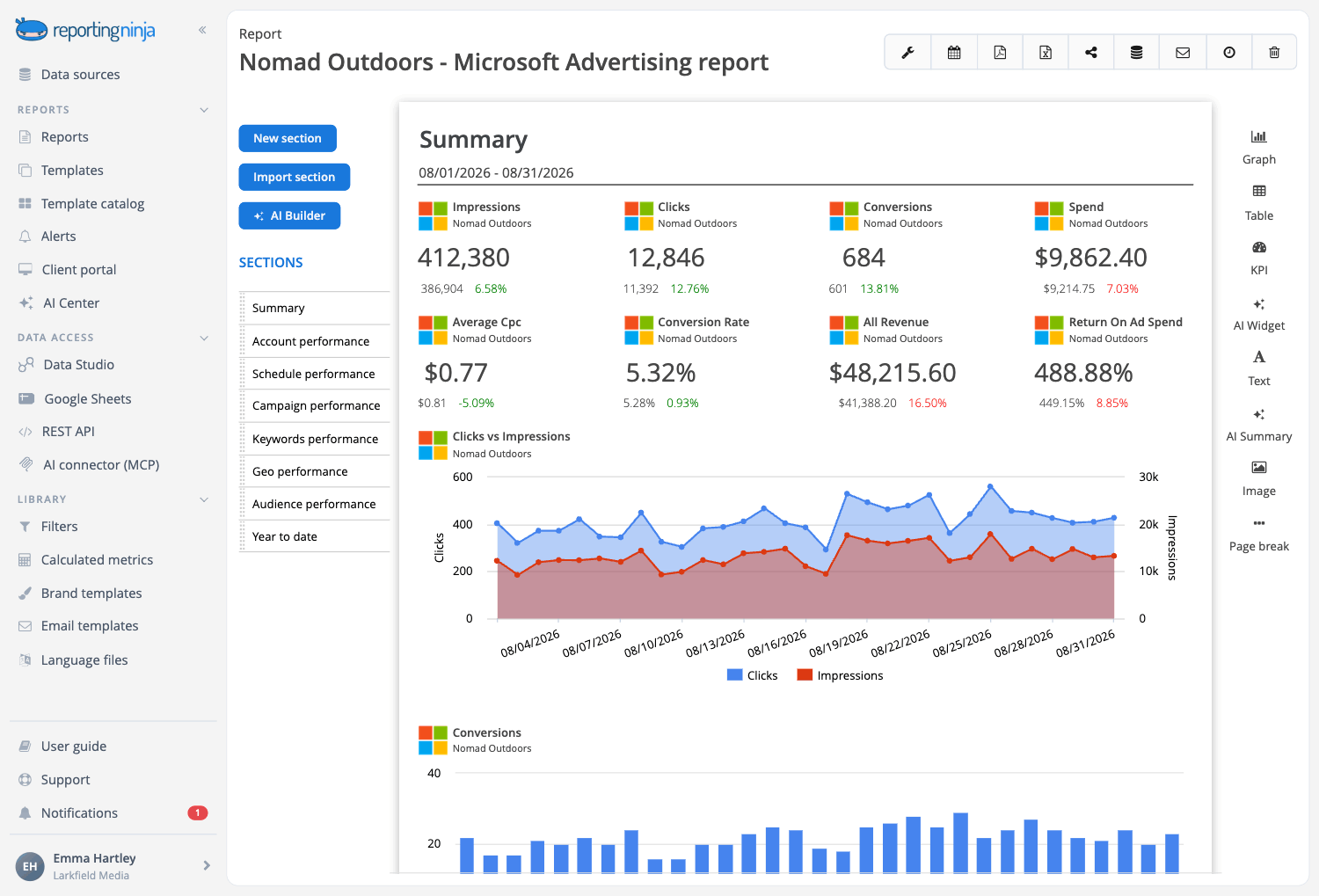Click the share report icon
This screenshot has width=1319, height=896.
1091,53
